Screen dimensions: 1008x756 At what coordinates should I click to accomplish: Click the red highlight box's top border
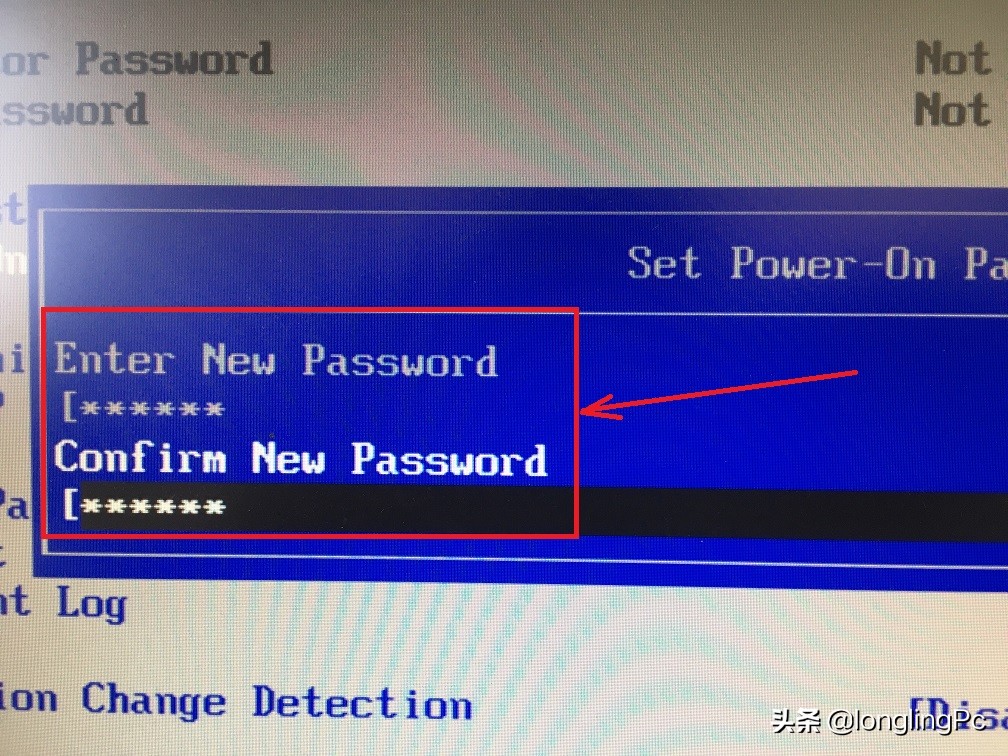point(310,310)
